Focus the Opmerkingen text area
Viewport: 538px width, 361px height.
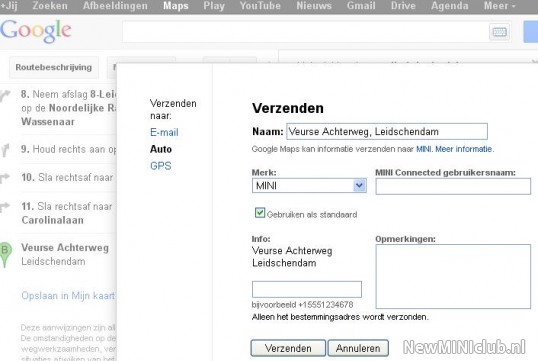point(453,277)
